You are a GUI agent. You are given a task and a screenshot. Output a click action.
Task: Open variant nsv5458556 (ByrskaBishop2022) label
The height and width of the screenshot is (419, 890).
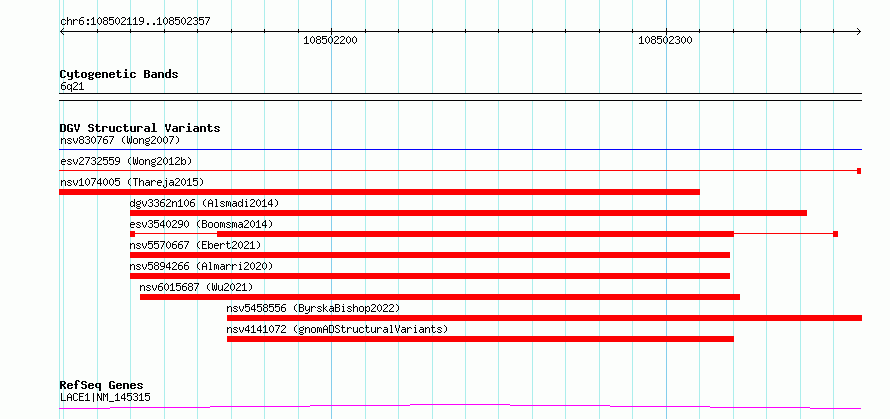pos(313,308)
